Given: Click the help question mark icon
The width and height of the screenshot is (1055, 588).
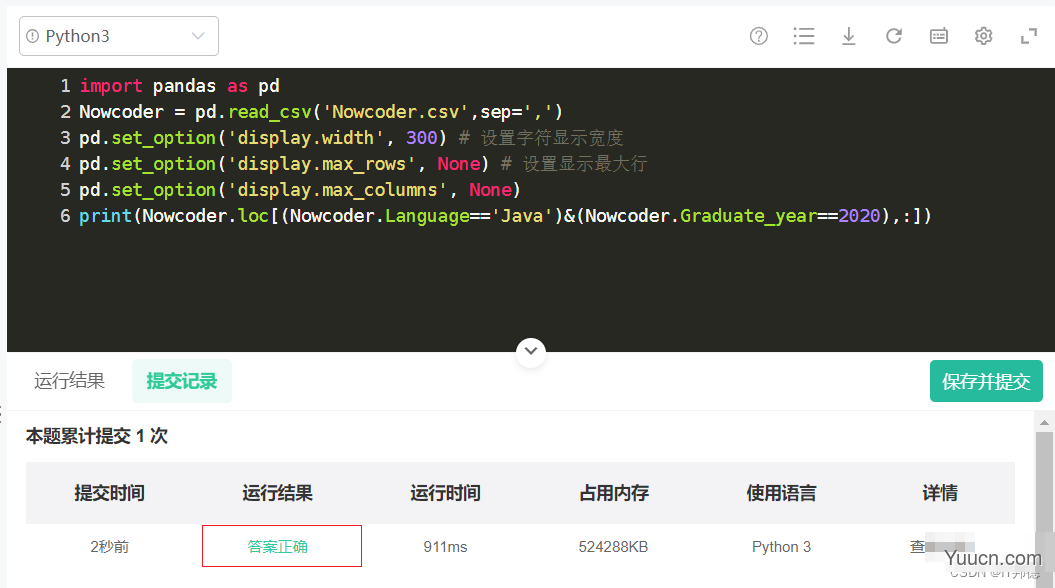Looking at the screenshot, I should [758, 36].
